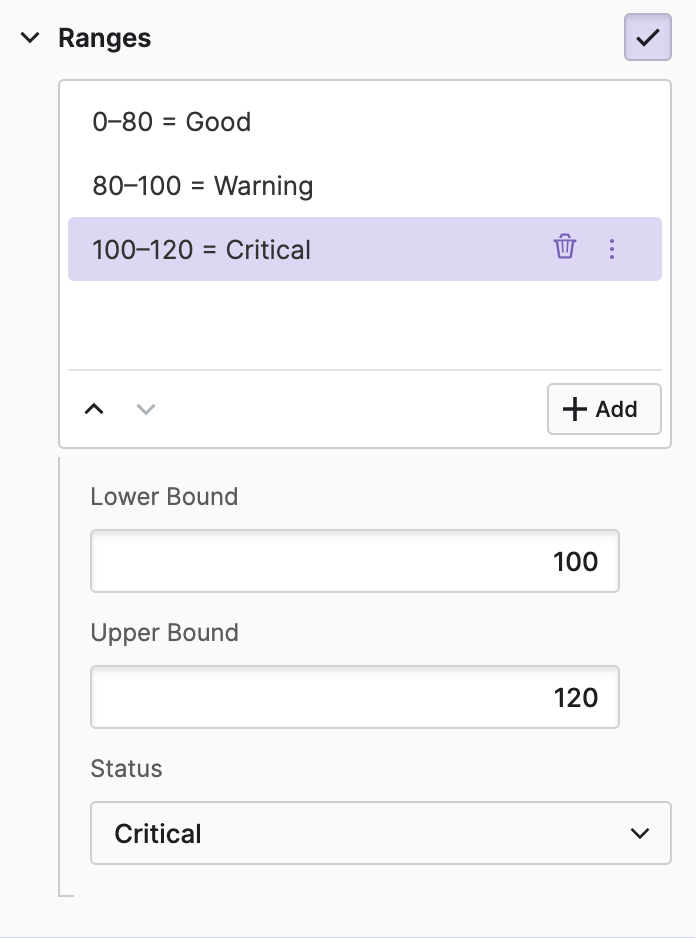
Task: Focus the Upper Bound field showing 120
Action: pos(354,697)
